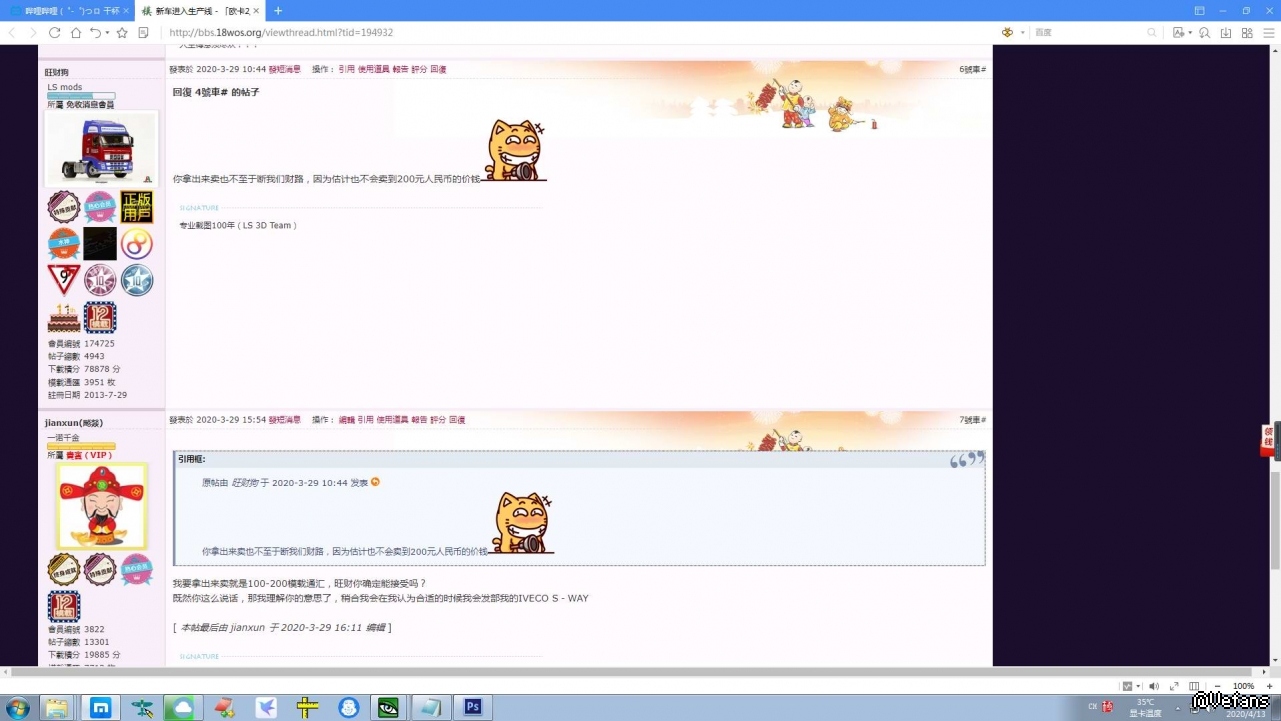Click 回復 in the 7號車 post

pos(457,420)
